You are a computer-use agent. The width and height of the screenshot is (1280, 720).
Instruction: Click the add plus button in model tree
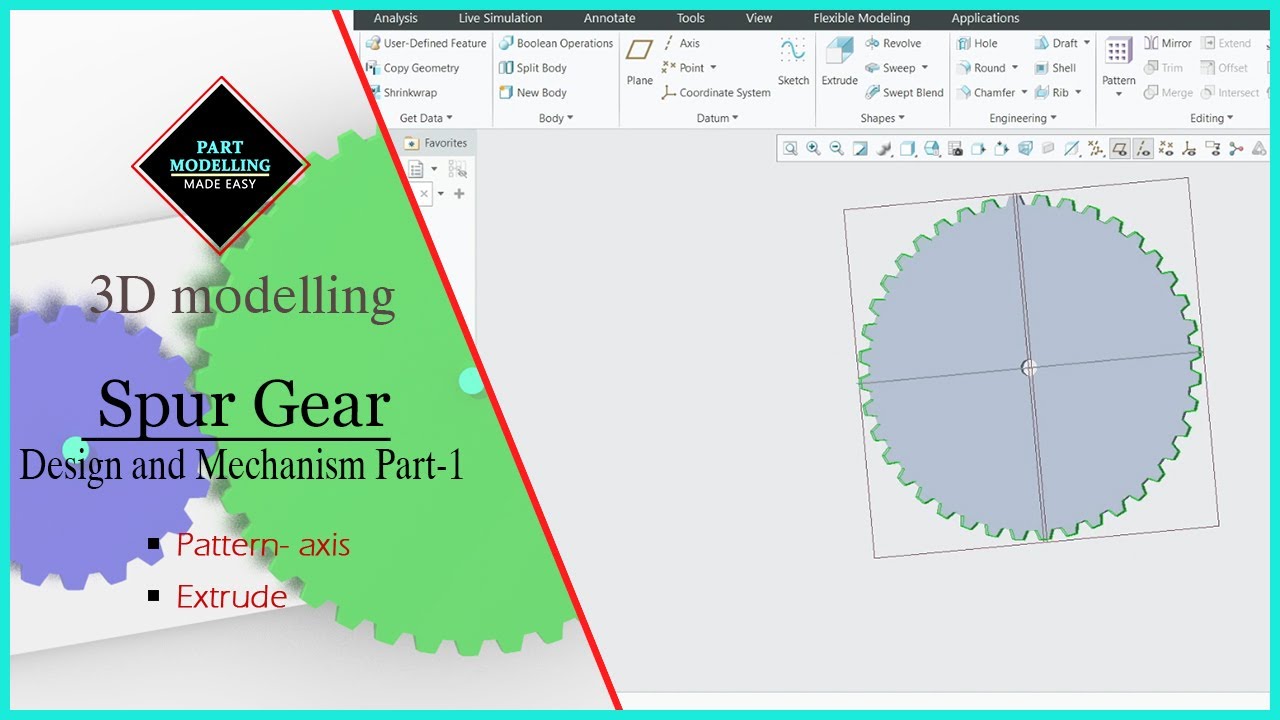[459, 194]
